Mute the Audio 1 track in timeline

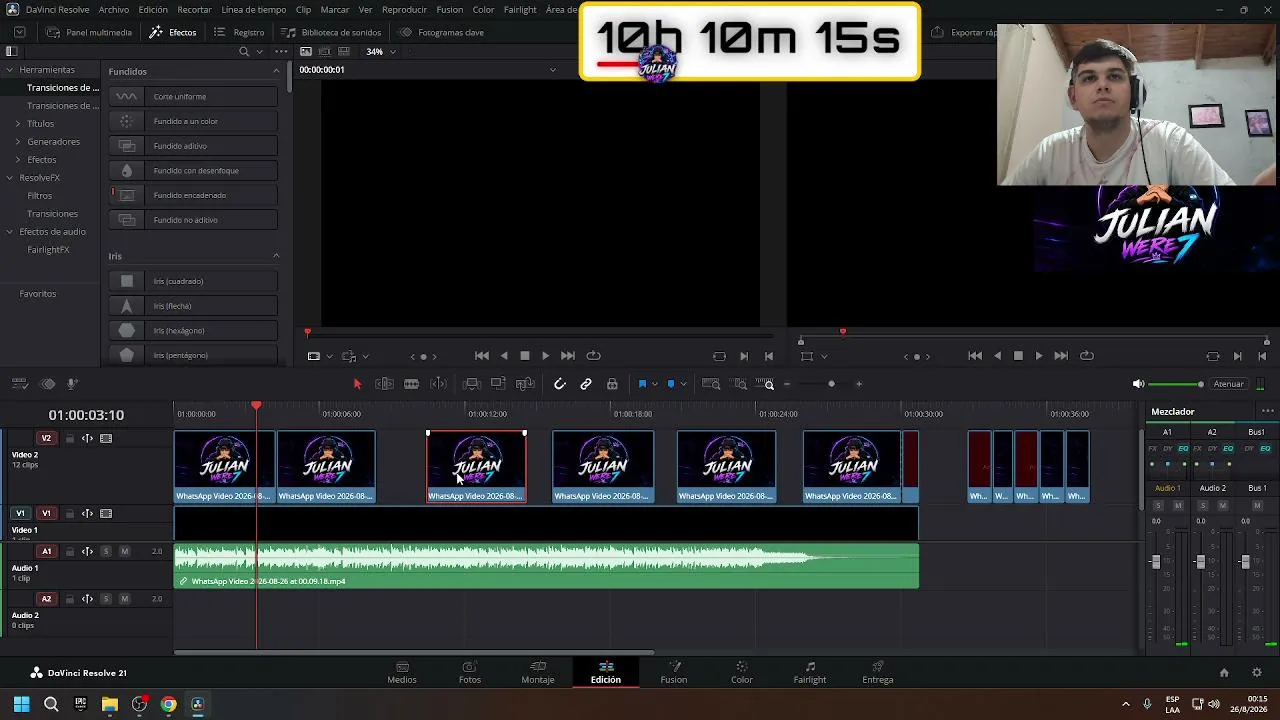point(124,551)
